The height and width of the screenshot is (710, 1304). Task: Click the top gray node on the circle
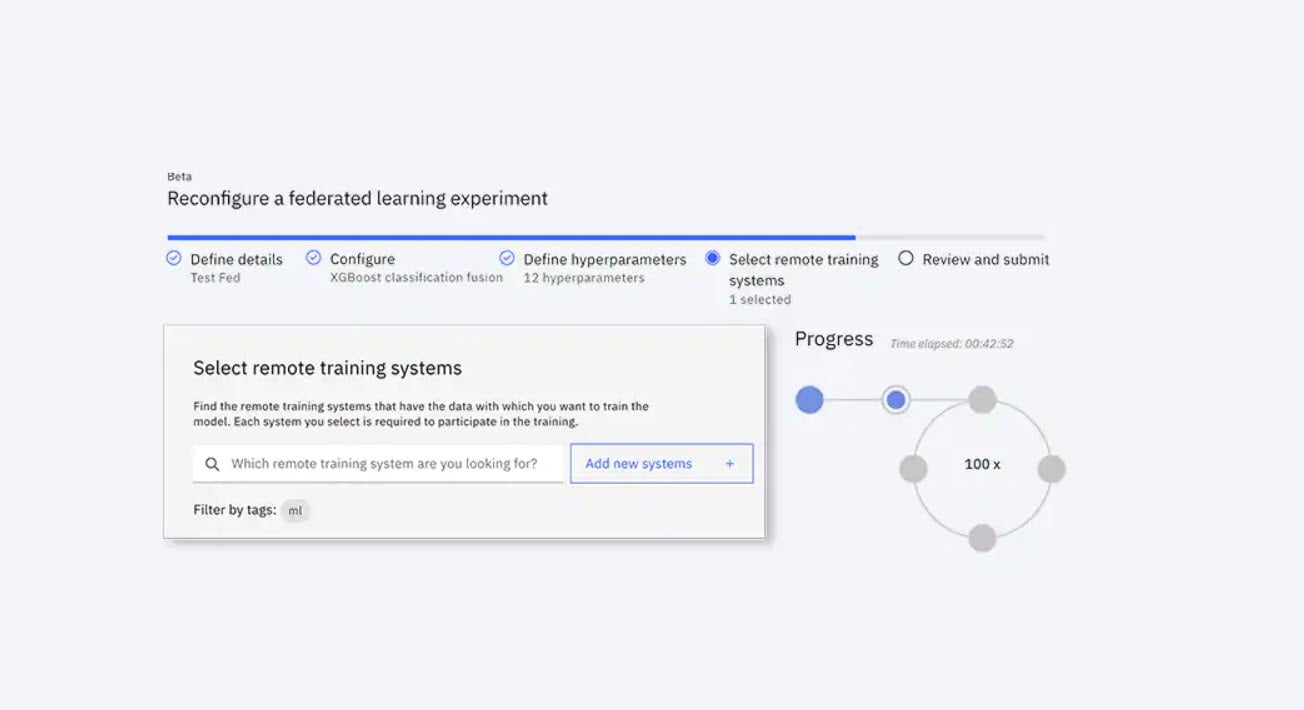[x=983, y=400]
